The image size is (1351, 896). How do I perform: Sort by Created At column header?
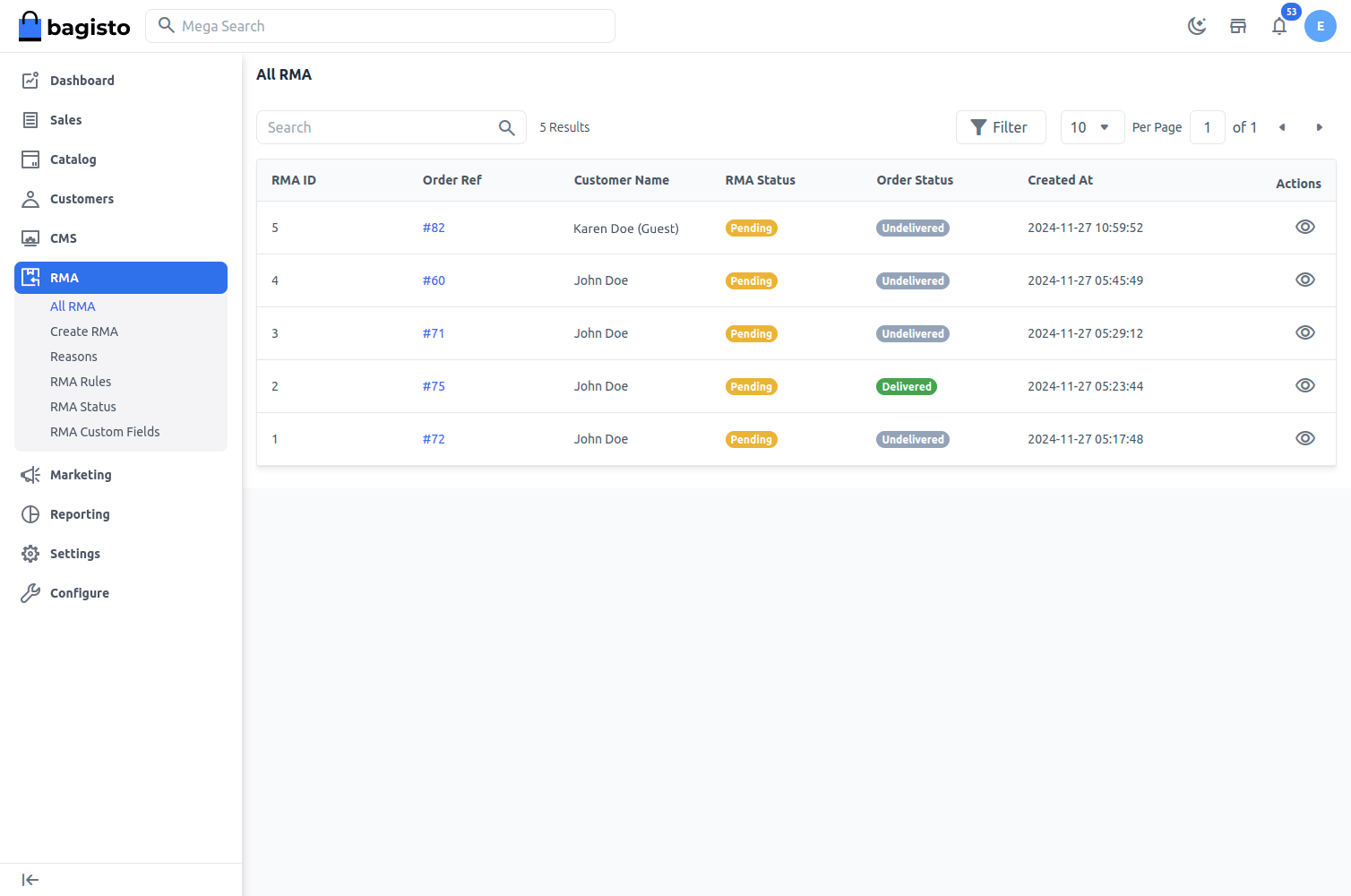click(x=1061, y=180)
